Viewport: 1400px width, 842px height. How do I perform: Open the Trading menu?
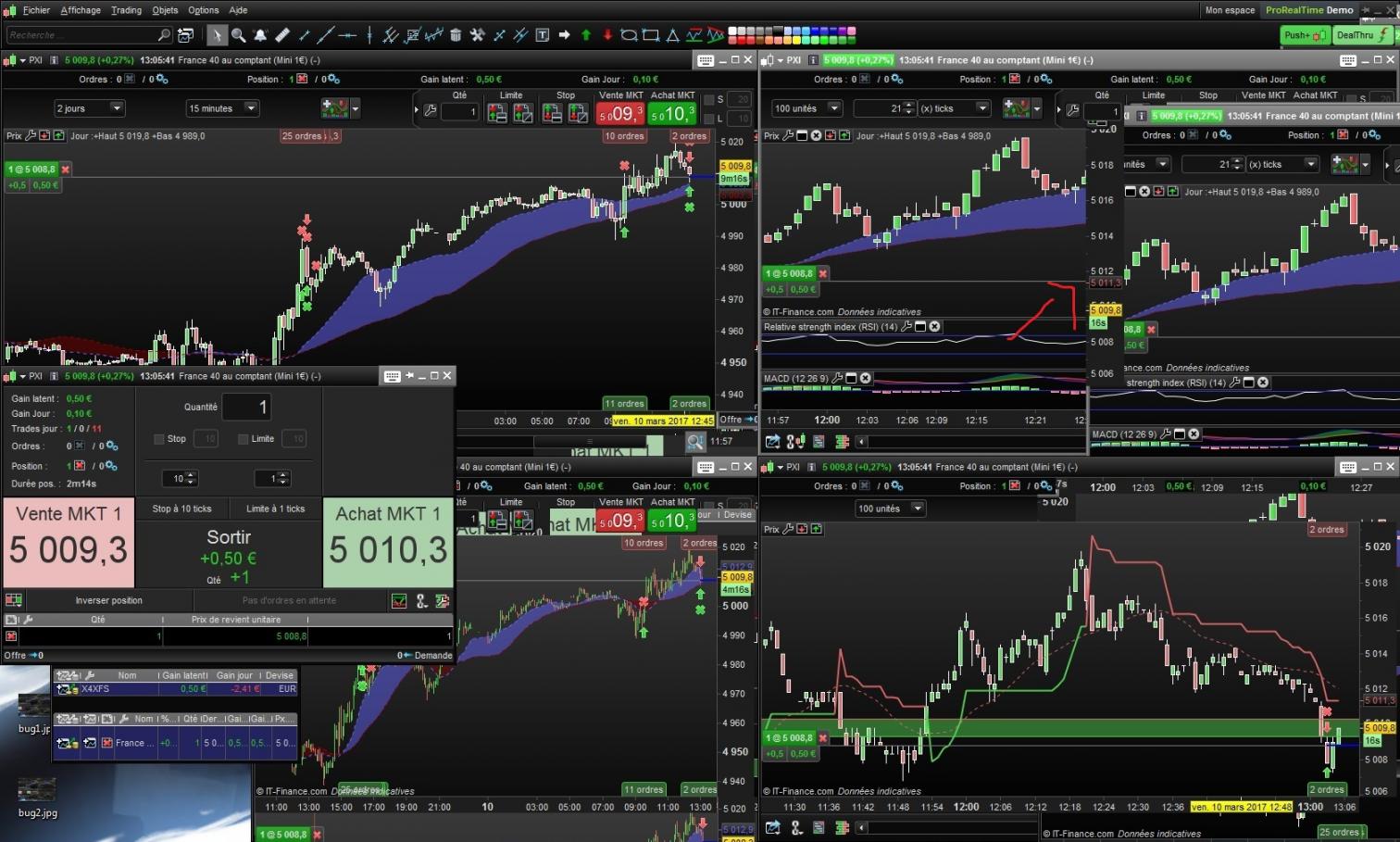point(126,10)
